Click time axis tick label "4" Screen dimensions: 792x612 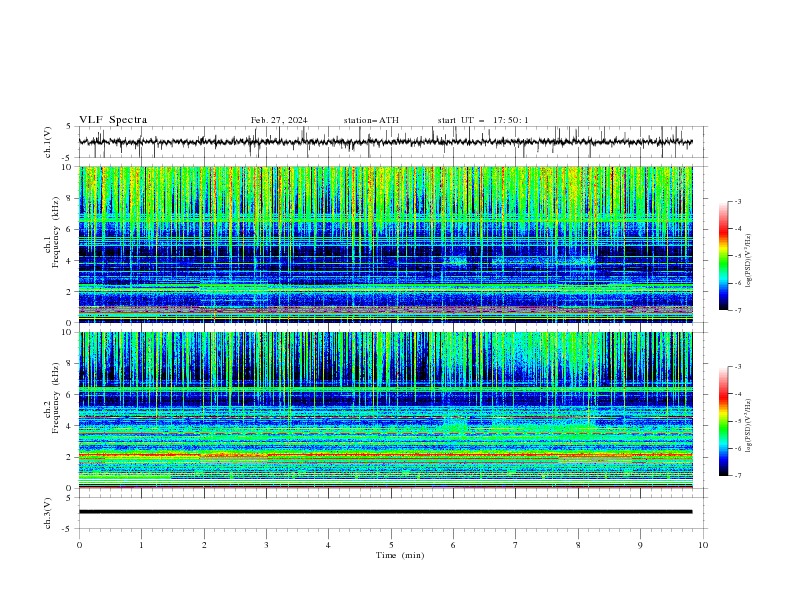click(x=329, y=545)
